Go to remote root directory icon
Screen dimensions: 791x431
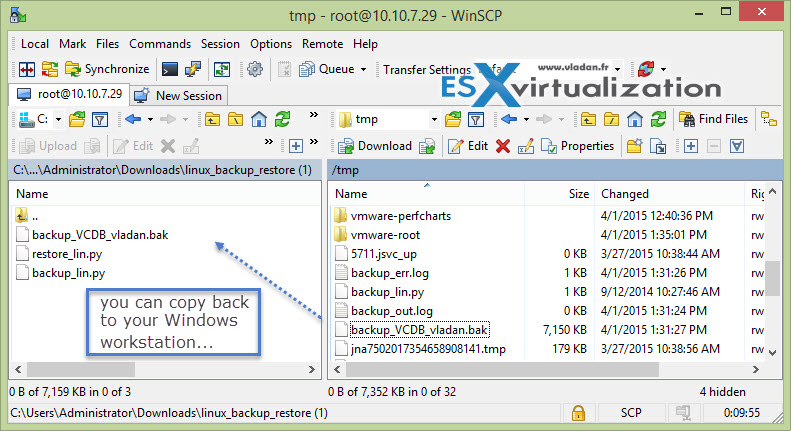click(x=611, y=120)
